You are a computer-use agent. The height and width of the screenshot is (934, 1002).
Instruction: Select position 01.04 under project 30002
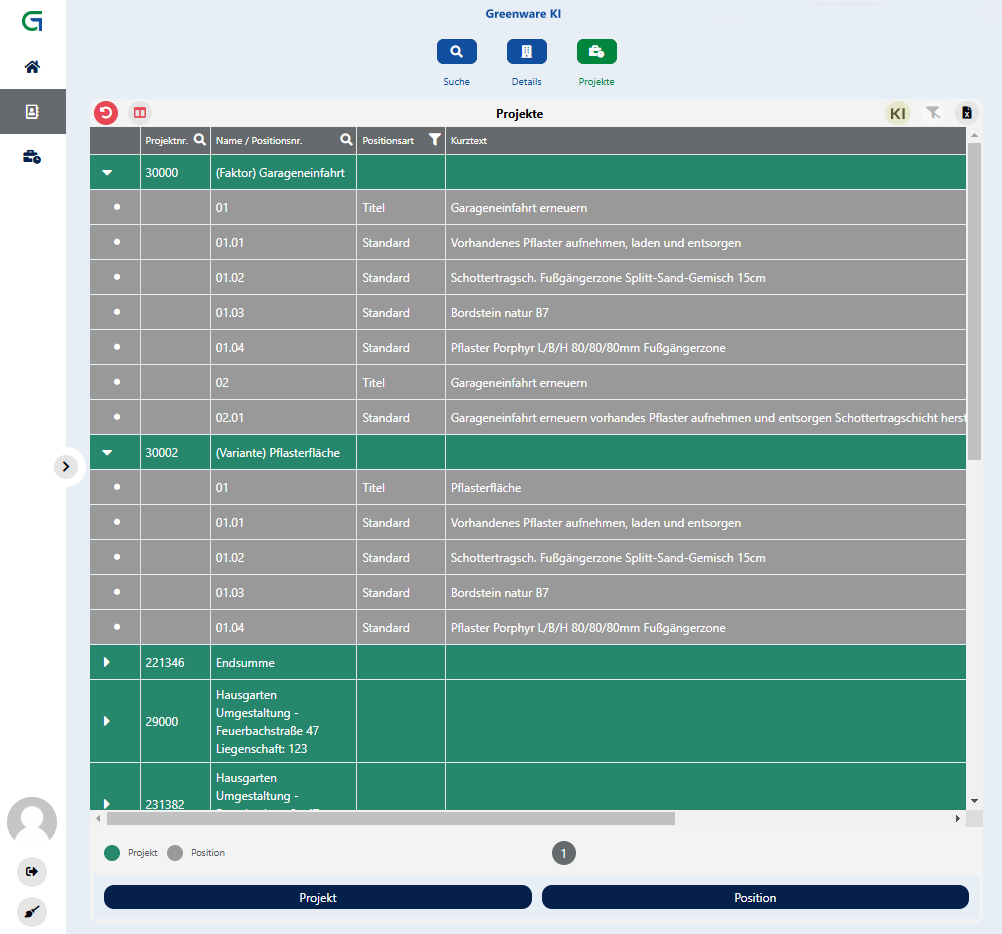[x=230, y=627]
